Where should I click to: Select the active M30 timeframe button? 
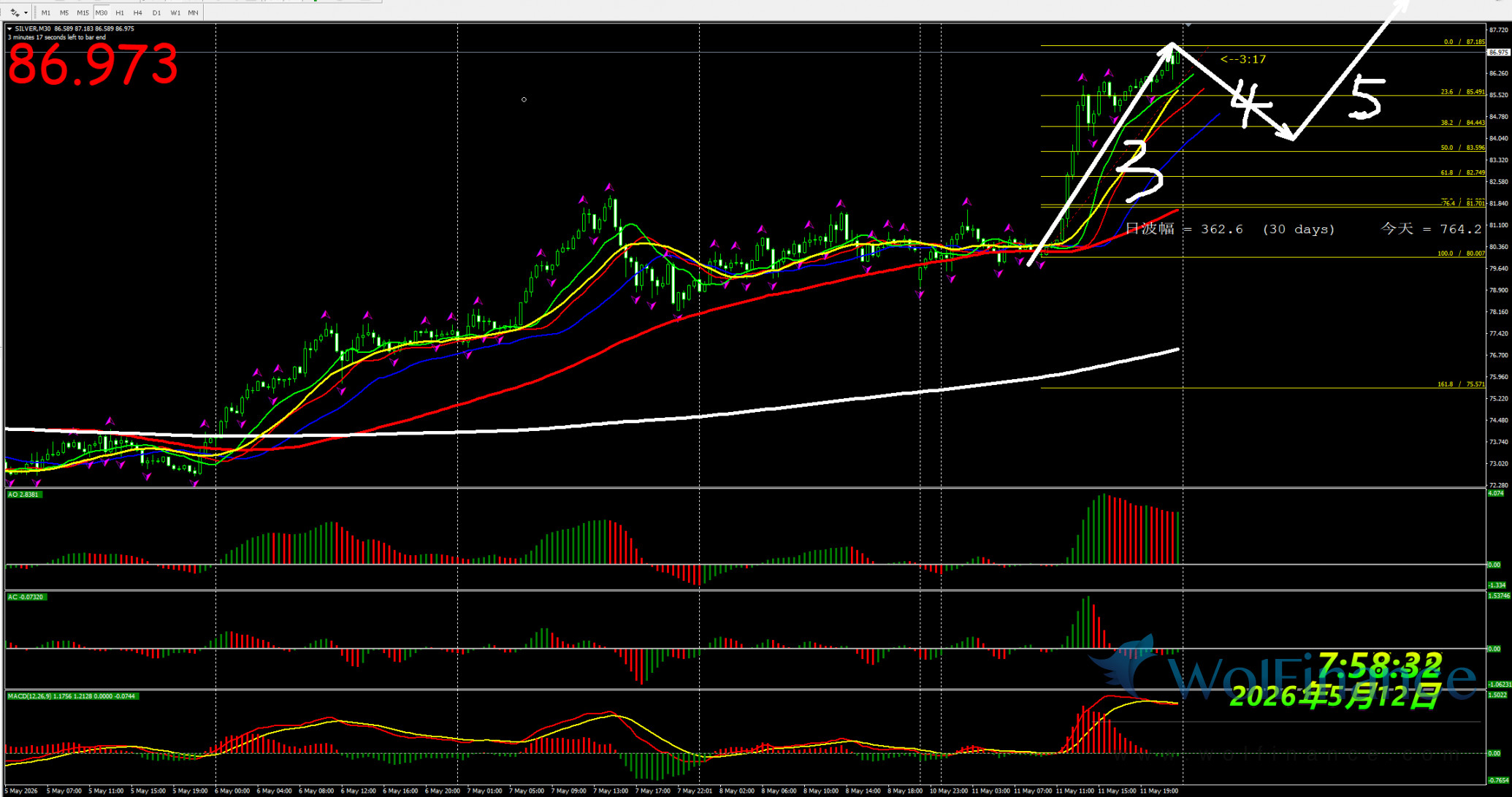pos(101,12)
